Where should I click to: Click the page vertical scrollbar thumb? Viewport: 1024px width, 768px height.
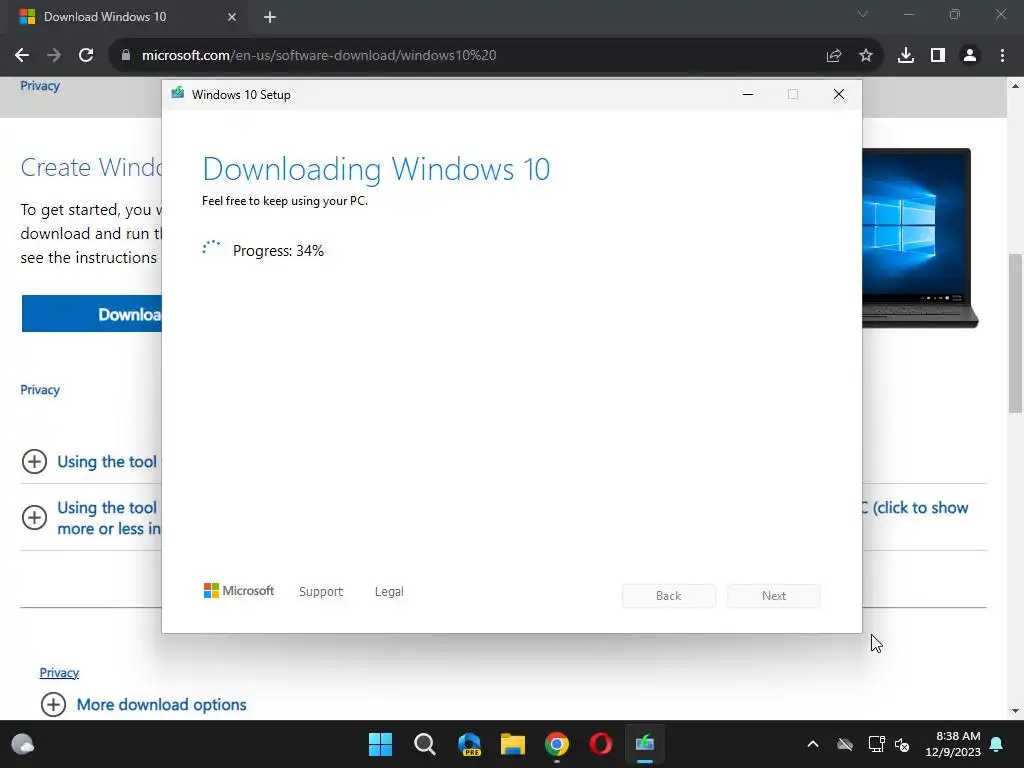(x=1015, y=333)
